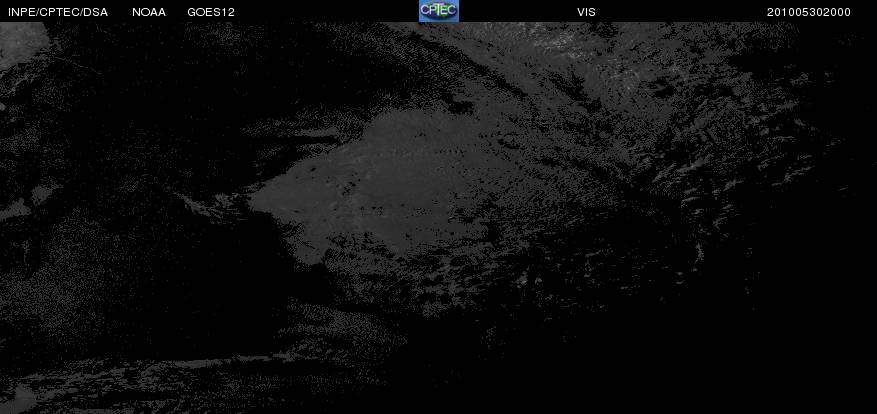Click the VIS channel label
Screen dimensions: 877x414
(586, 12)
